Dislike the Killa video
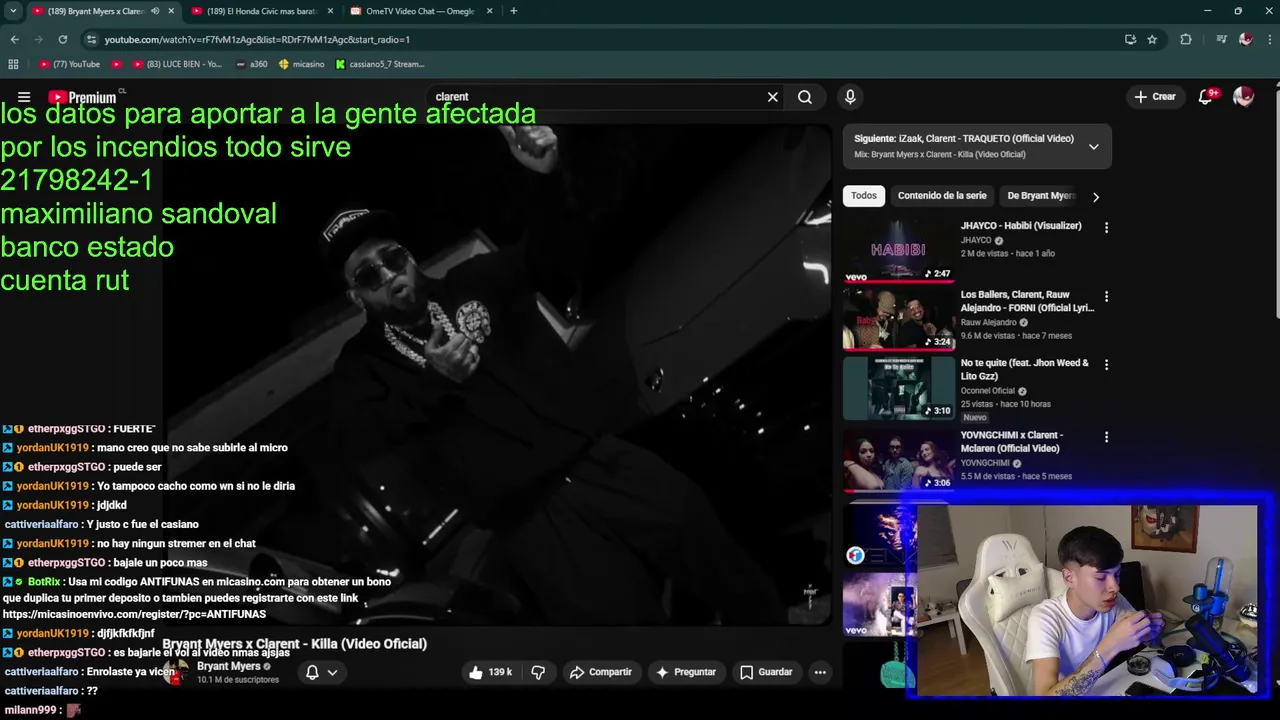The height and width of the screenshot is (720, 1280). pyautogui.click(x=538, y=672)
